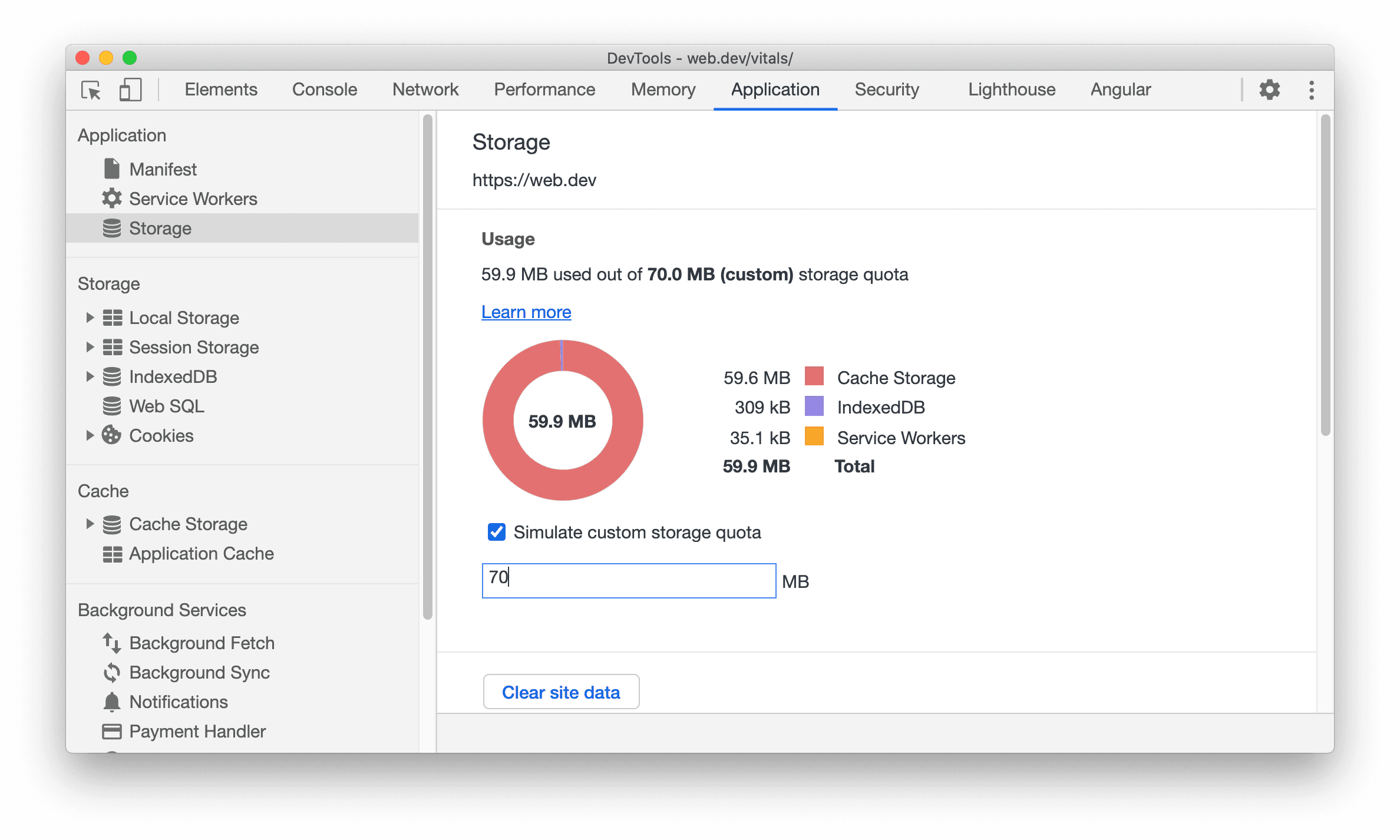Screen dimensions: 1400x840
Task: Expand the Cookies tree item
Action: click(89, 434)
